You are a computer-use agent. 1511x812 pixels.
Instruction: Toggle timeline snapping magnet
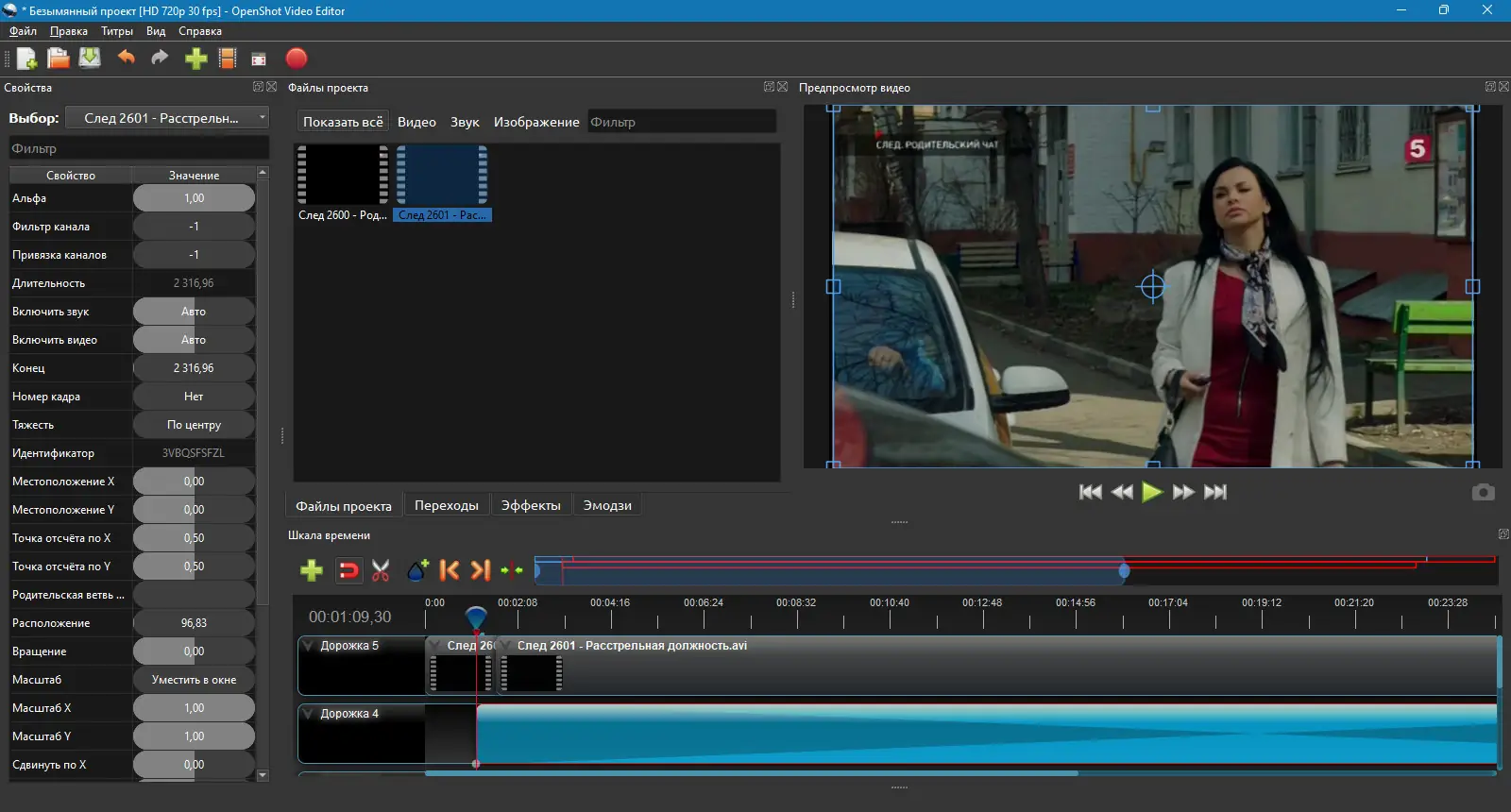tap(348, 570)
